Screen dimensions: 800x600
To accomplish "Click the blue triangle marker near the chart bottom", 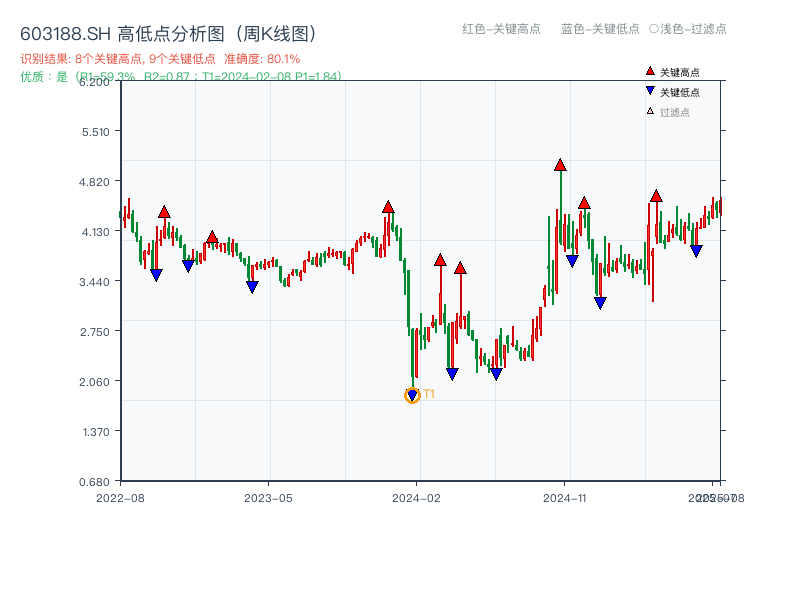I will click(x=412, y=393).
